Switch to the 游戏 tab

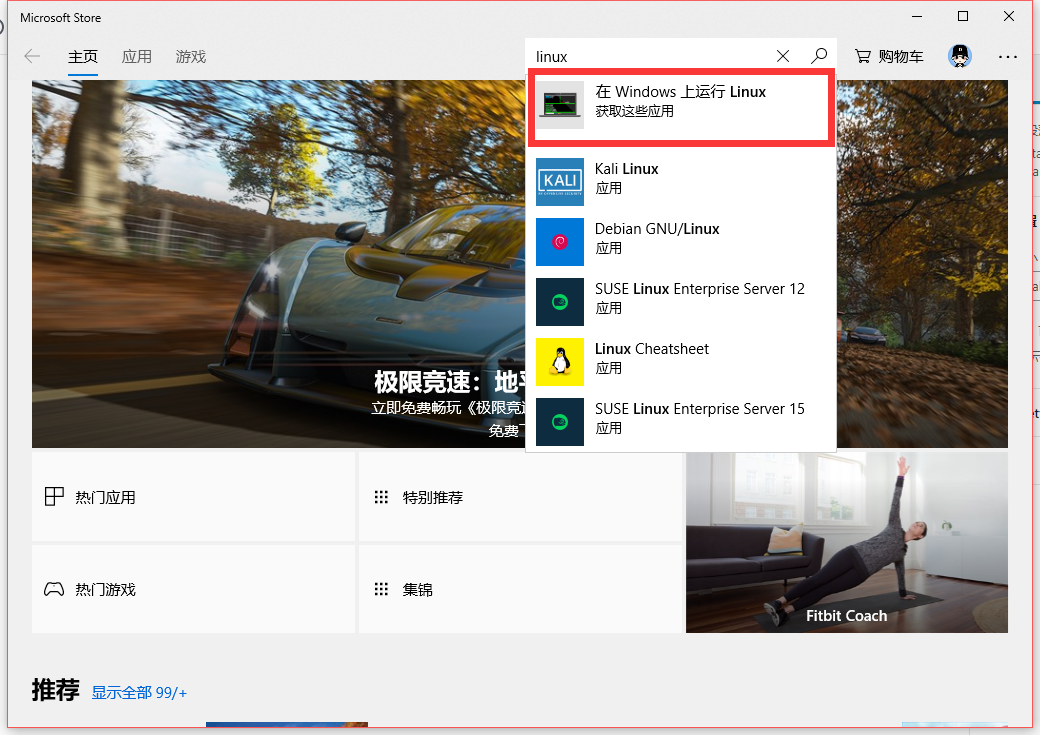click(x=190, y=57)
